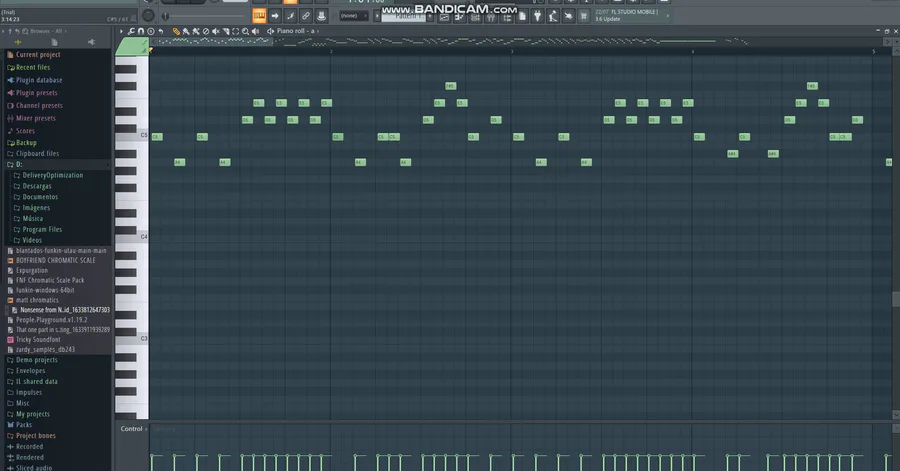Click the second icon right of pattern plus
The height and width of the screenshot is (471, 900).
tap(460, 17)
